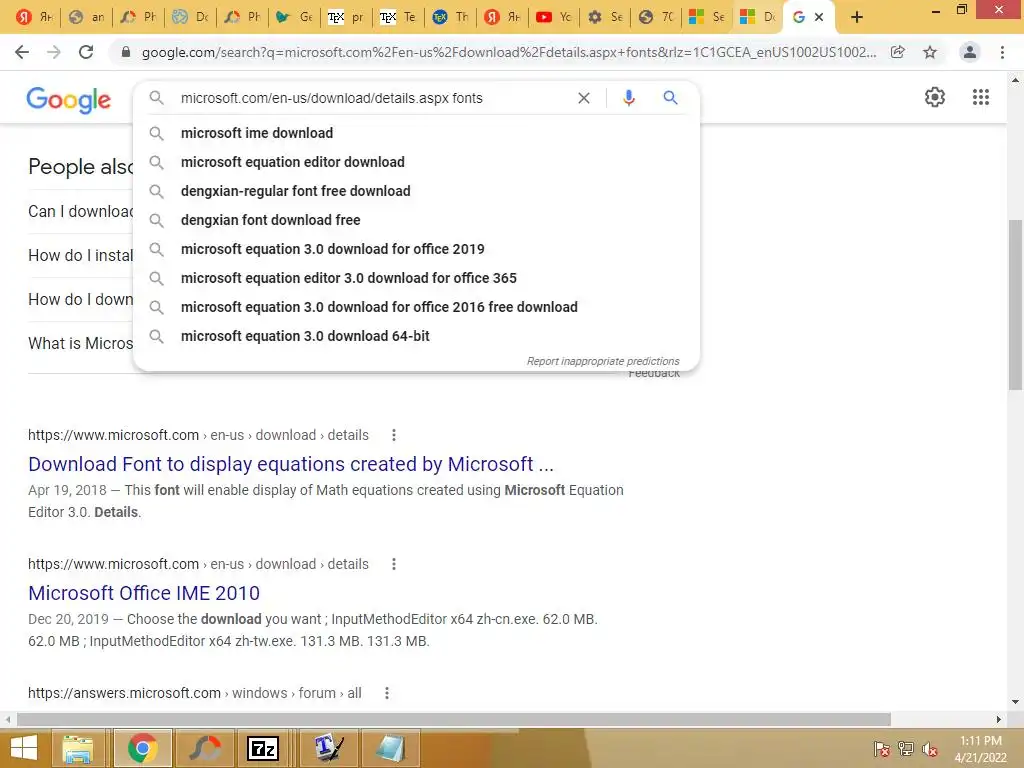Switch to Chrome in the taskbar
Image resolution: width=1024 pixels, height=768 pixels.
[142, 748]
